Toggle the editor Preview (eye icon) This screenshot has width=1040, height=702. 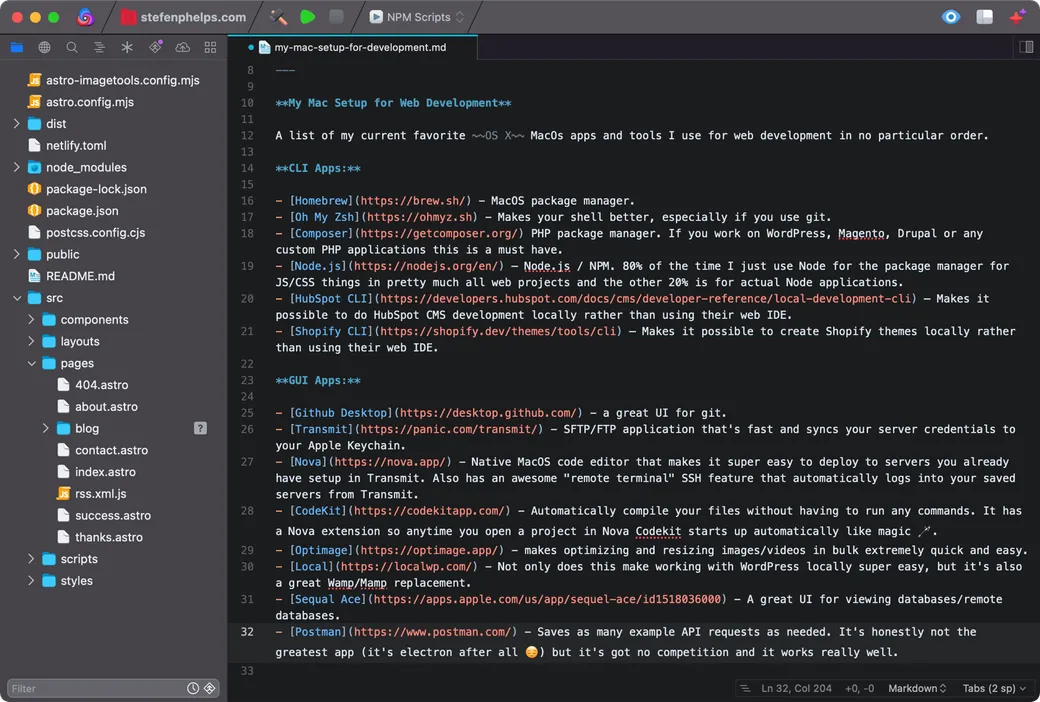tap(950, 16)
